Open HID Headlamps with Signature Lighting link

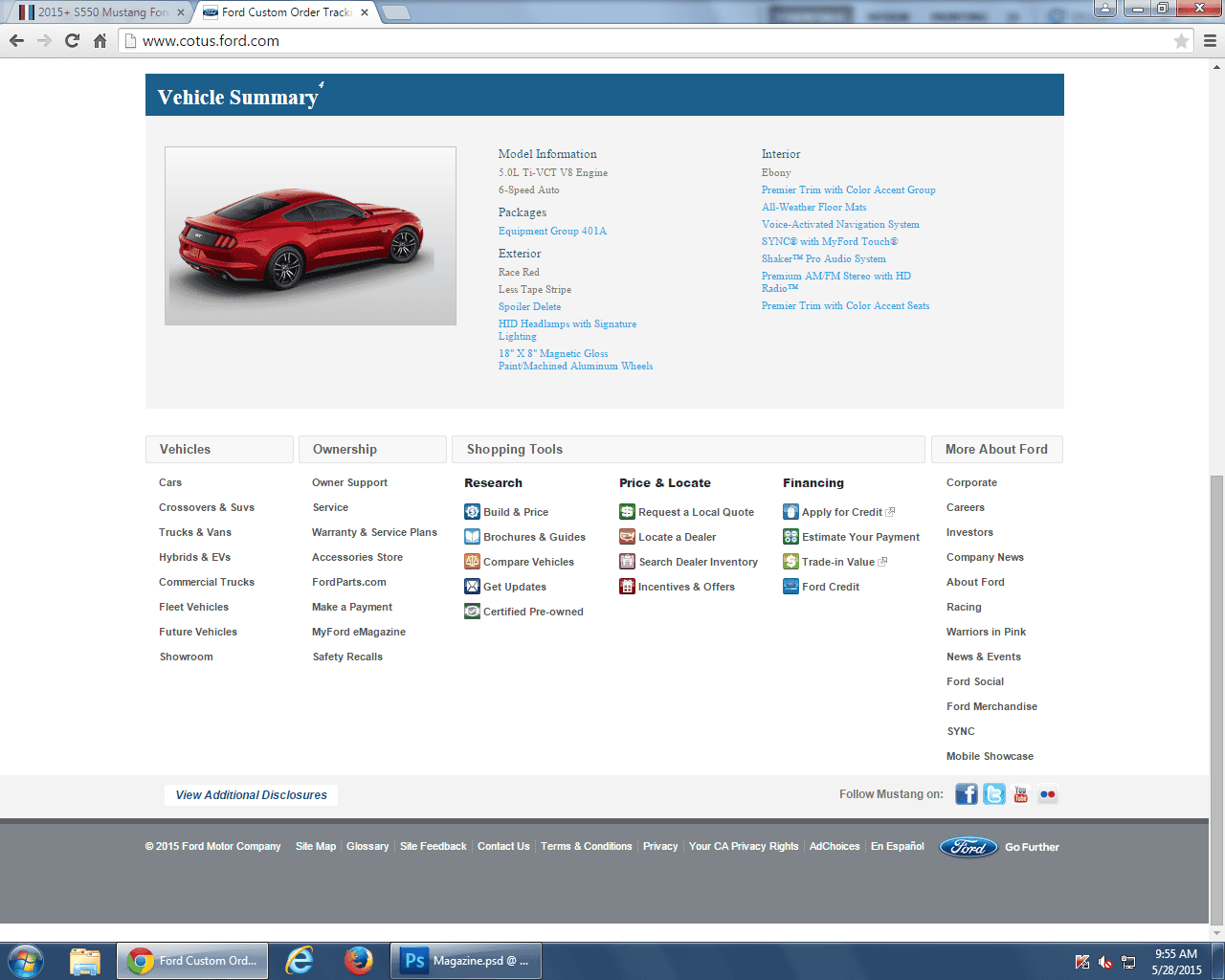click(x=568, y=330)
